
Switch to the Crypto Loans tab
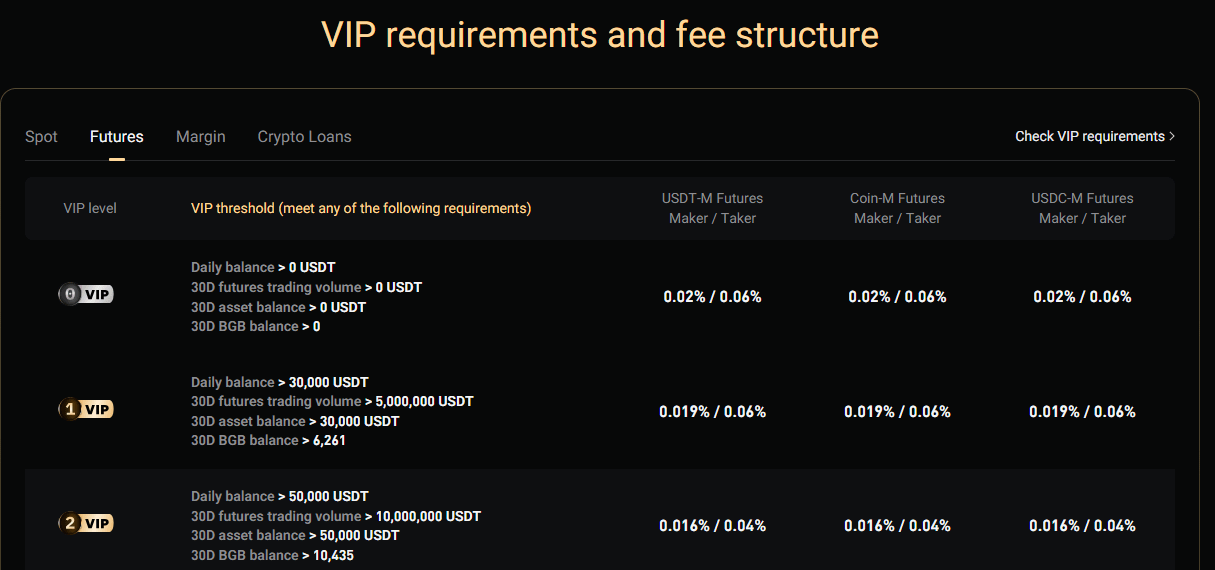(x=304, y=137)
